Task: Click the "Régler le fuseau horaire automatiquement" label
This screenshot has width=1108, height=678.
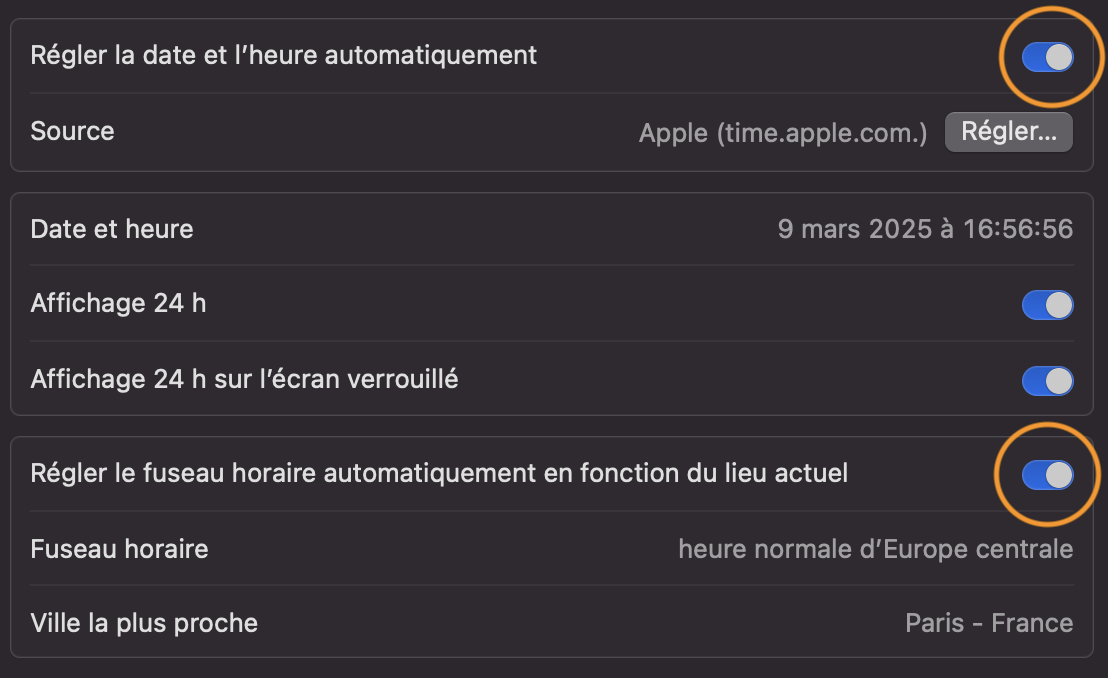Action: pyautogui.click(x=439, y=473)
